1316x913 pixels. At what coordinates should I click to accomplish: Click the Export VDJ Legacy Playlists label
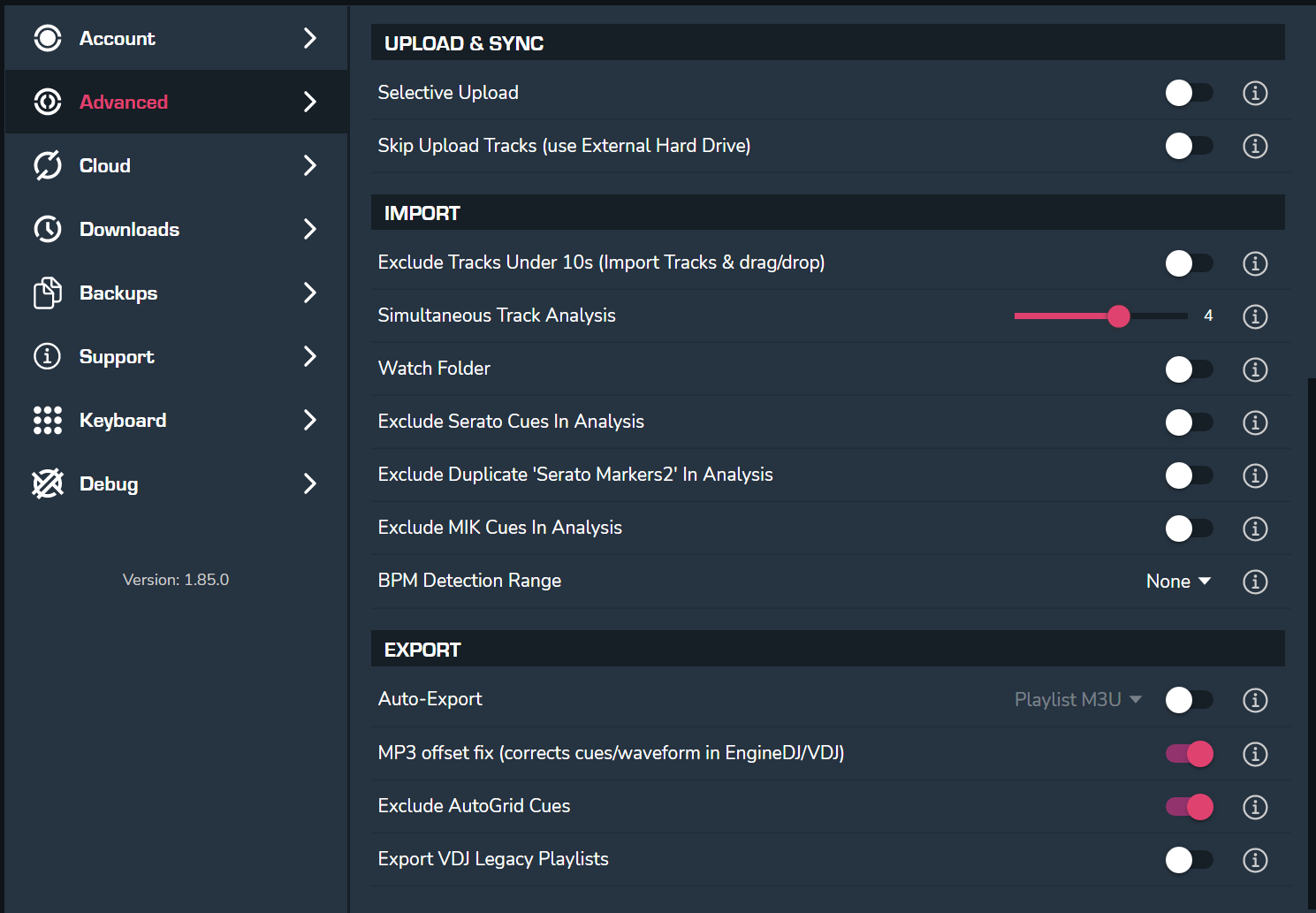coord(493,859)
